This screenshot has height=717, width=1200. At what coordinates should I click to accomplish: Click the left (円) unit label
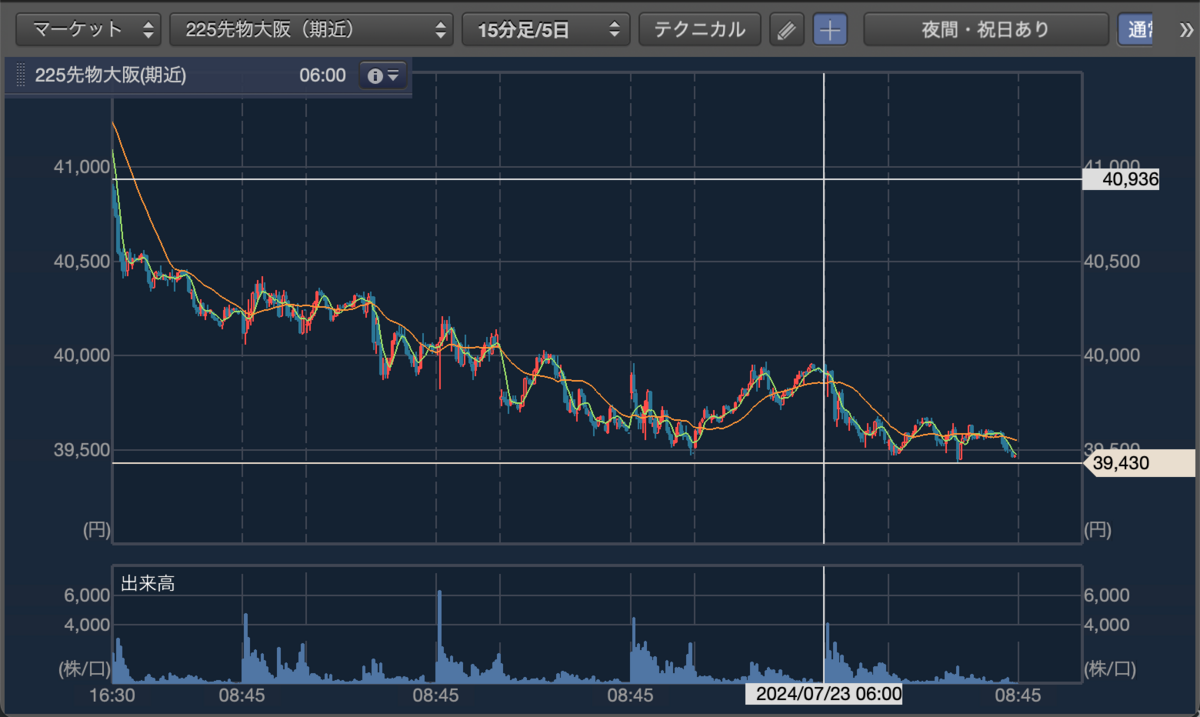(96, 530)
